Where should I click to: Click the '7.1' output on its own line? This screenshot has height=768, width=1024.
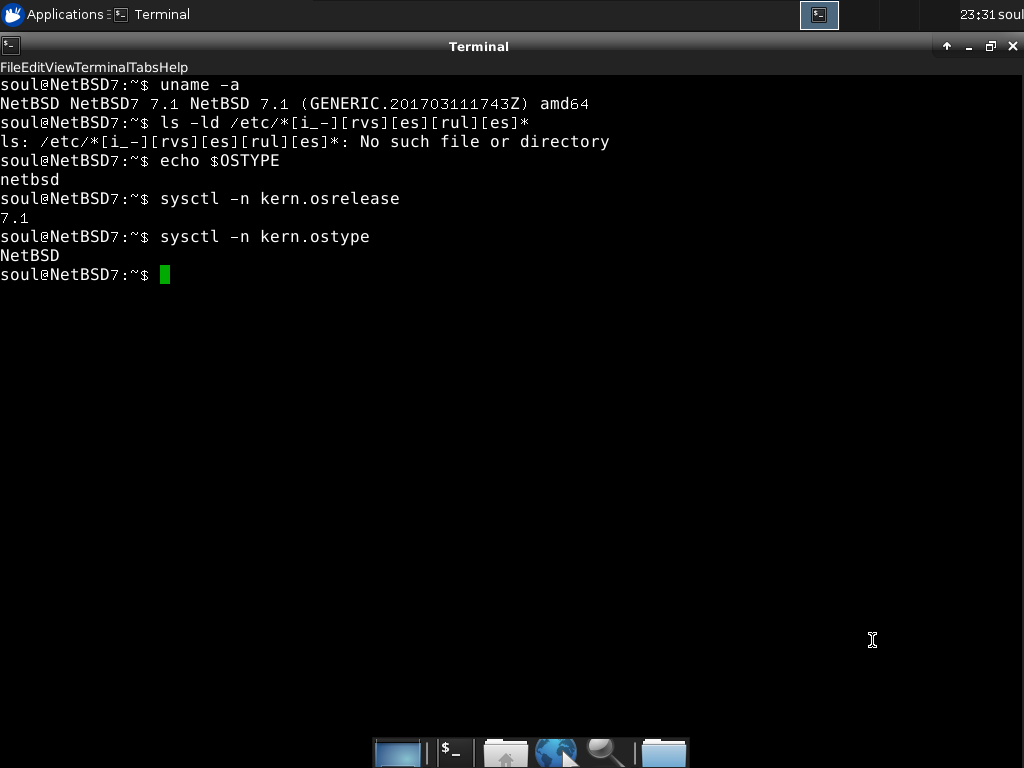(14, 217)
